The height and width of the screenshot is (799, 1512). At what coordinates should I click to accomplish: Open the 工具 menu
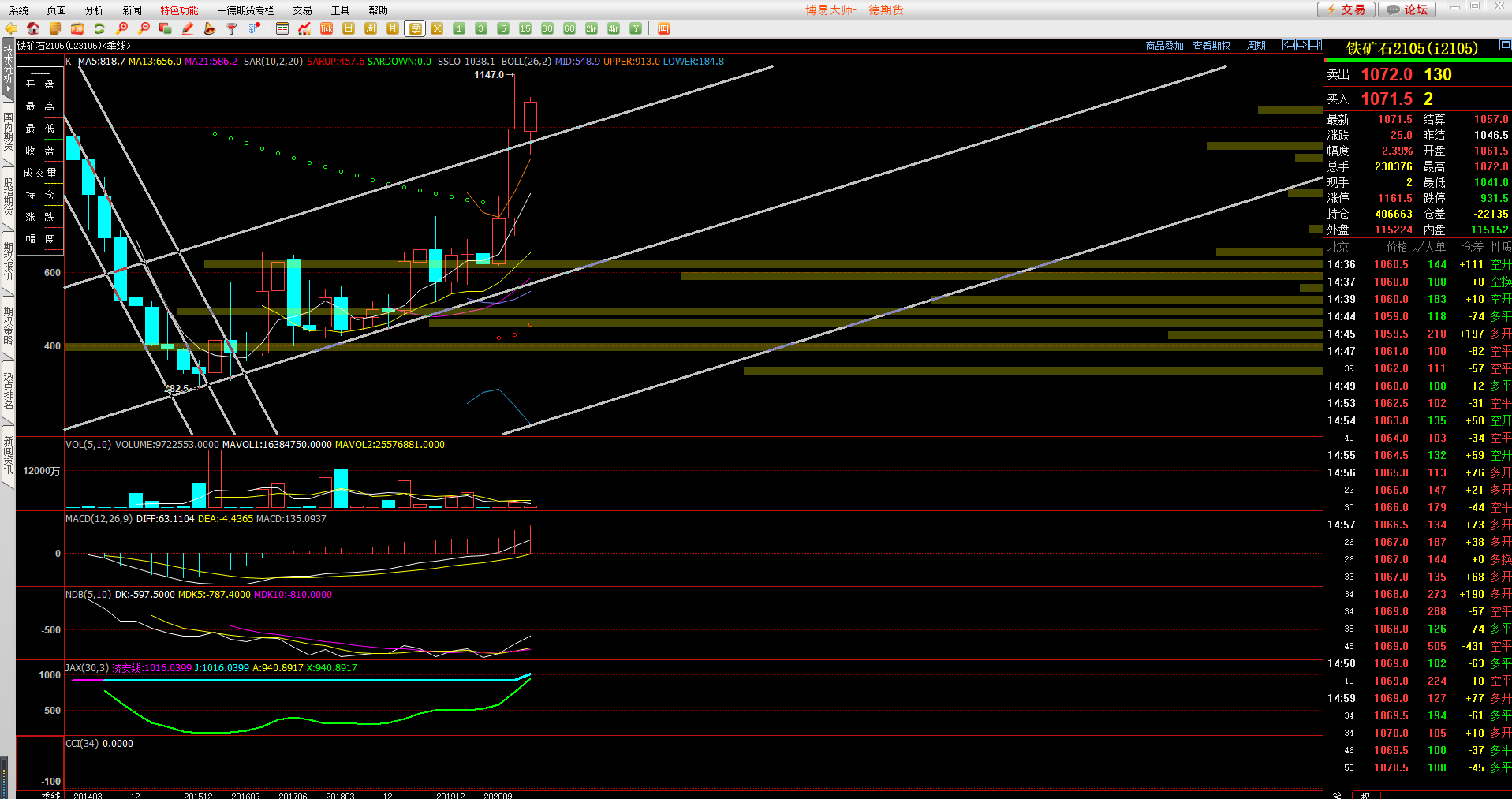click(340, 10)
